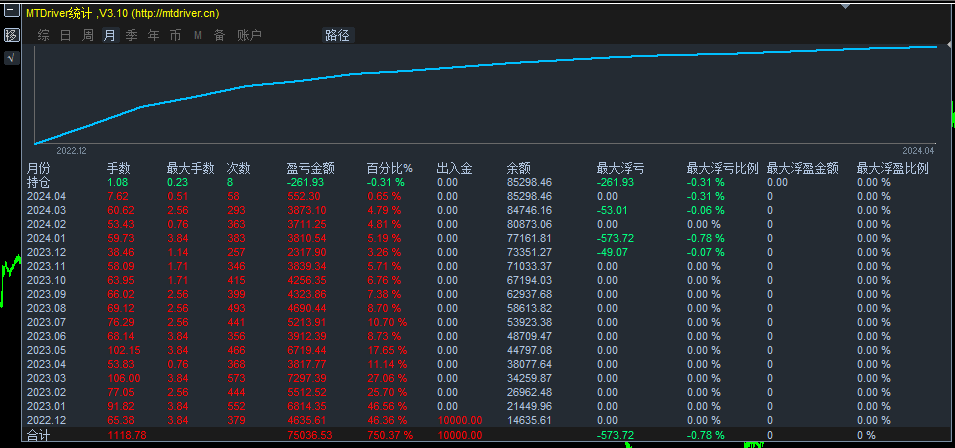The width and height of the screenshot is (955, 448).
Task: Switch to the 季 quarterly tab
Action: tap(132, 35)
